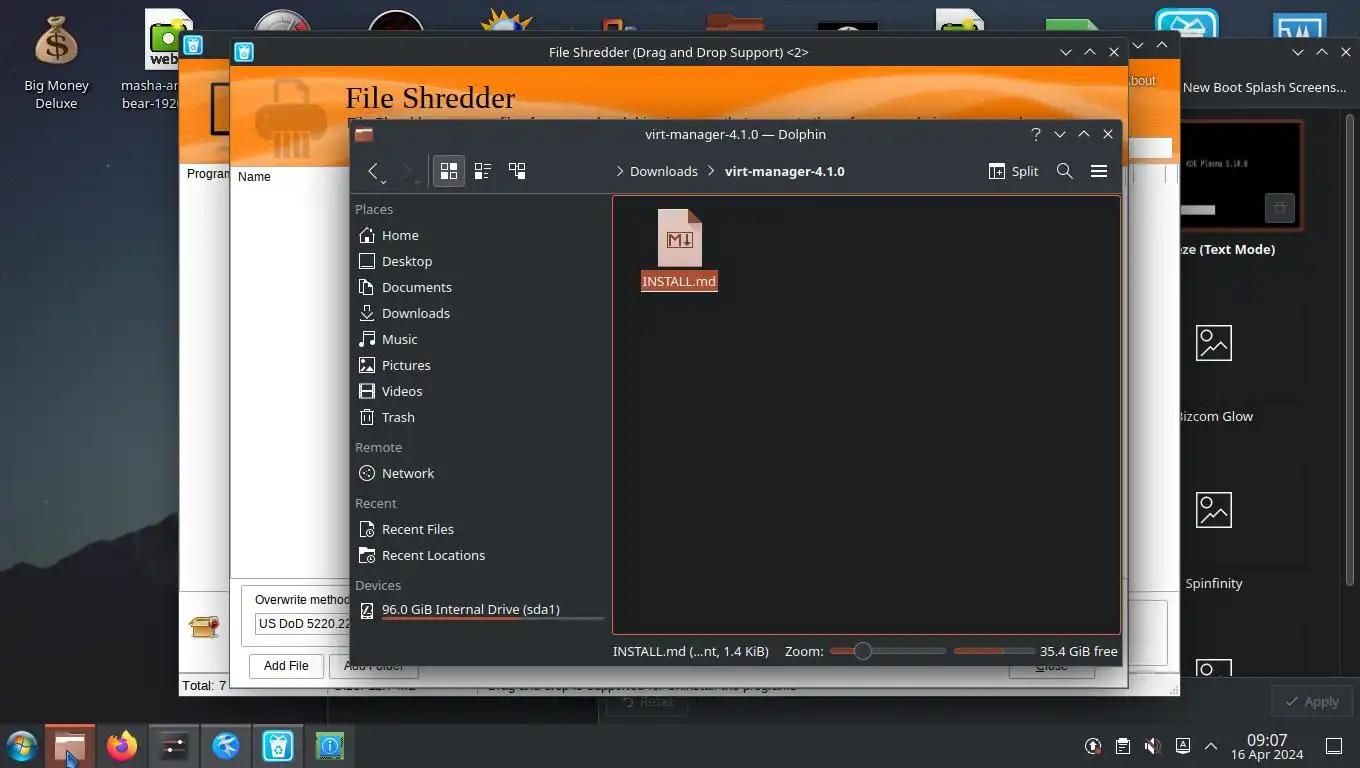The height and width of the screenshot is (768, 1360).
Task: Switch Dolphin to Icons view mode
Action: click(449, 171)
